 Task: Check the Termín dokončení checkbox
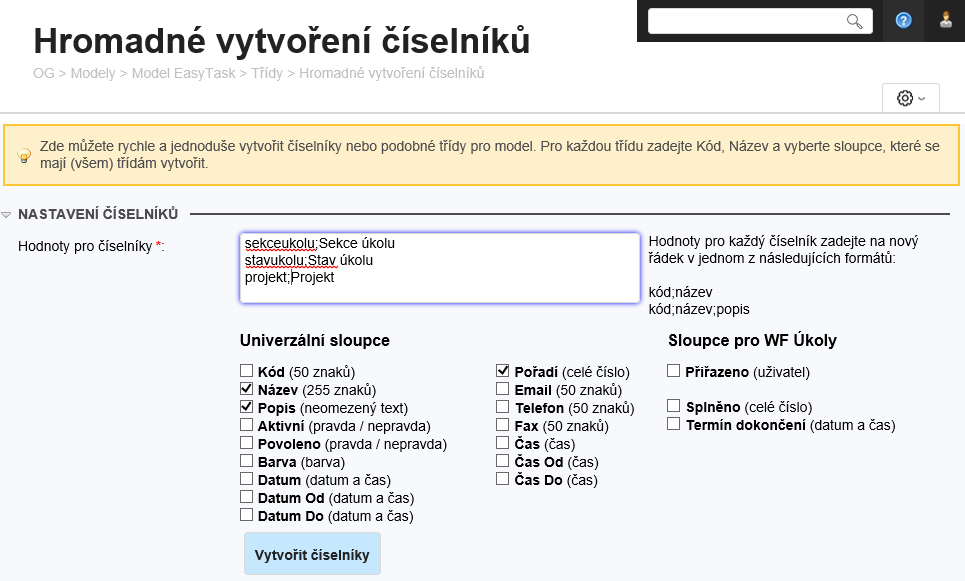[x=675, y=424]
